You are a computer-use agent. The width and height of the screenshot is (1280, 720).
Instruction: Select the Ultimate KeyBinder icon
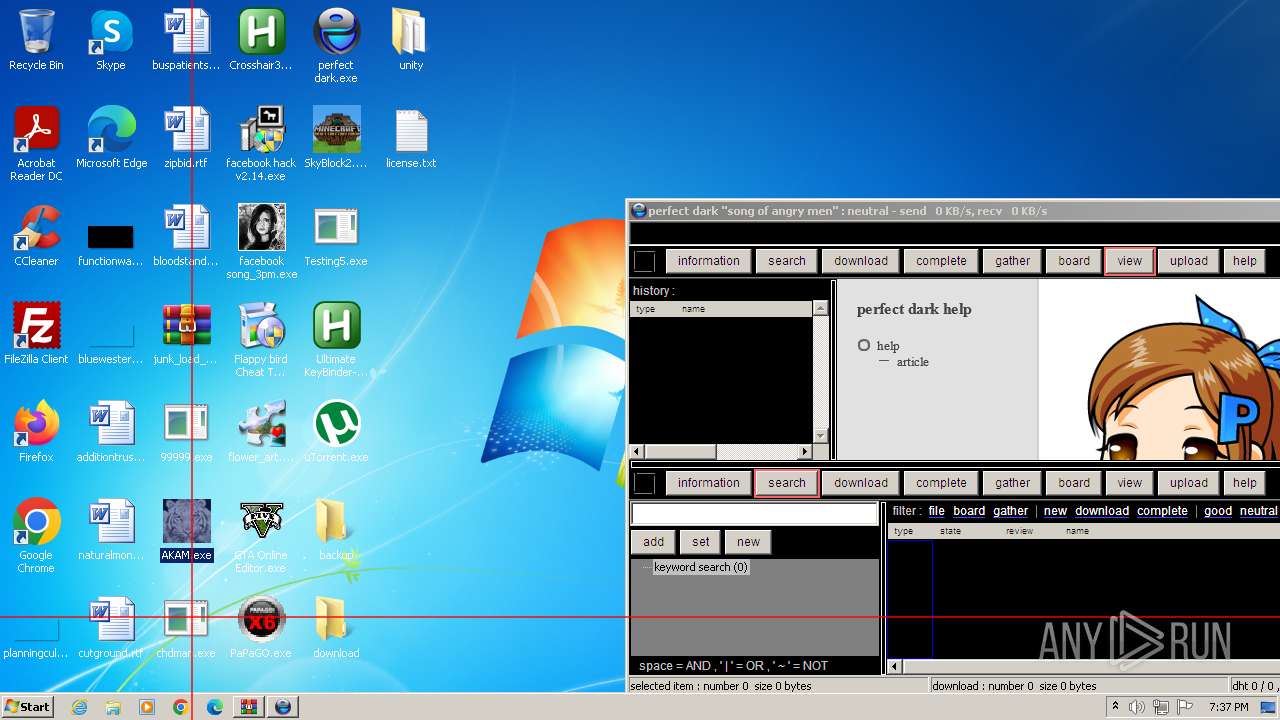336,340
